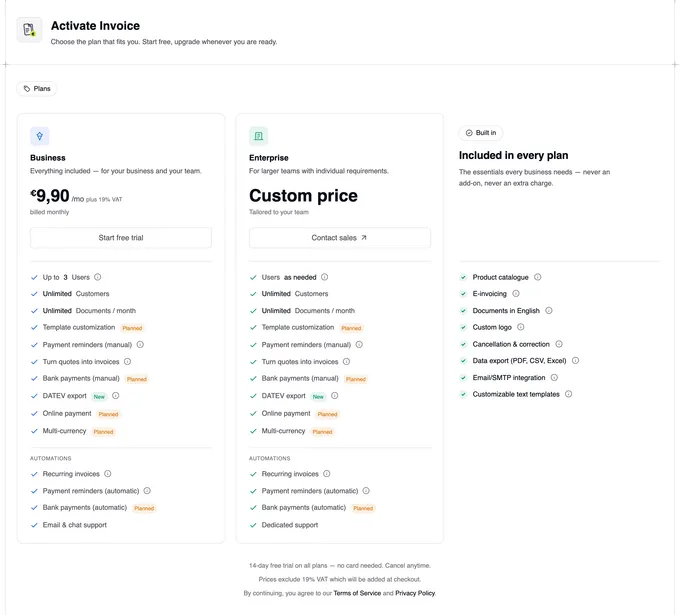Show info for Email/SMTP integration

[554, 377]
